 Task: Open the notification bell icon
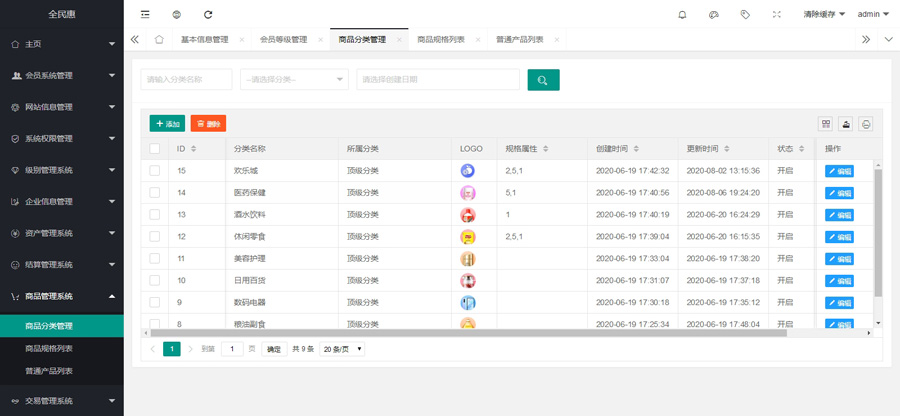[682, 15]
